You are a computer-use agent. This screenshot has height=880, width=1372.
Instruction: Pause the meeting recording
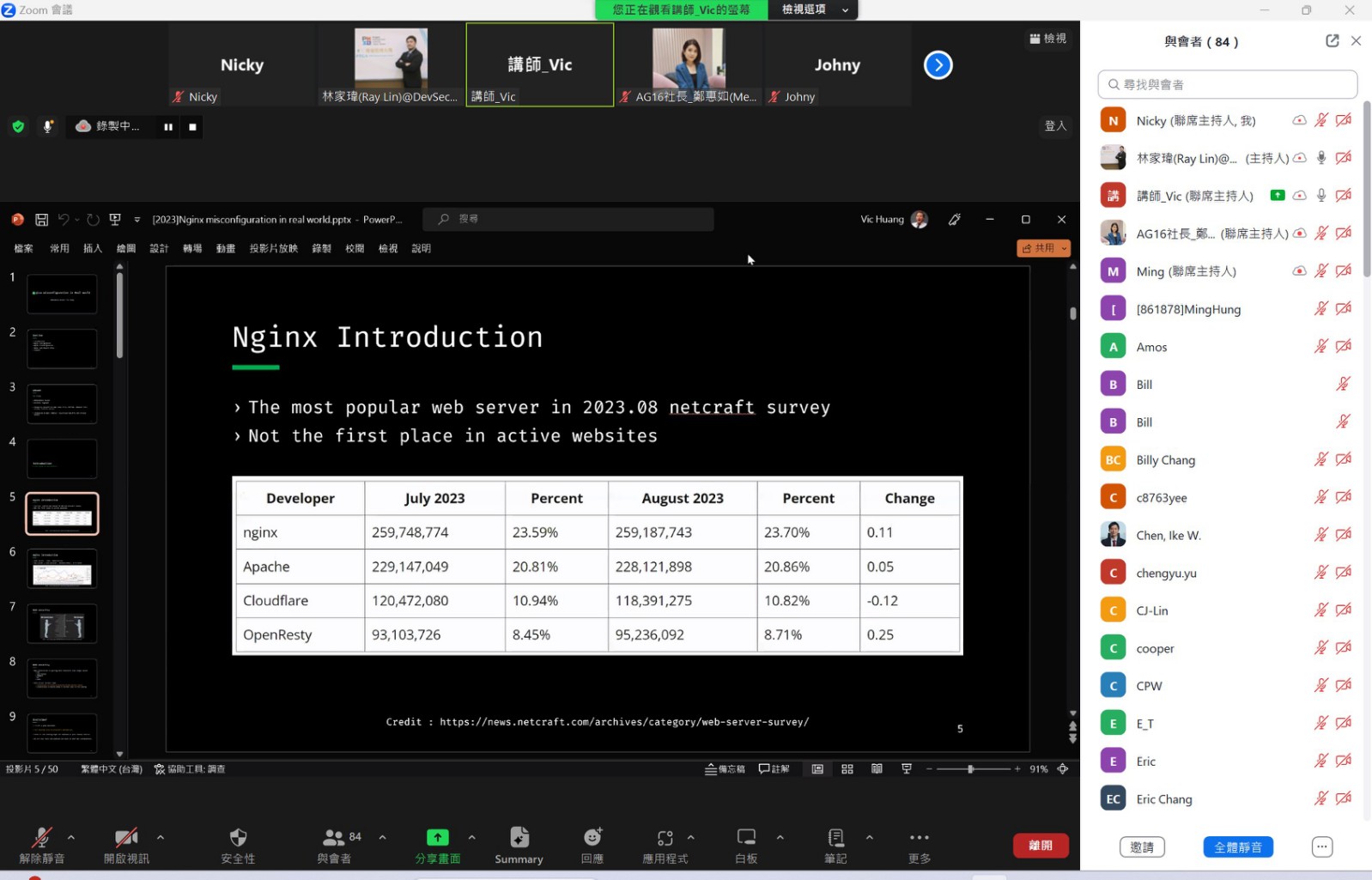[168, 127]
